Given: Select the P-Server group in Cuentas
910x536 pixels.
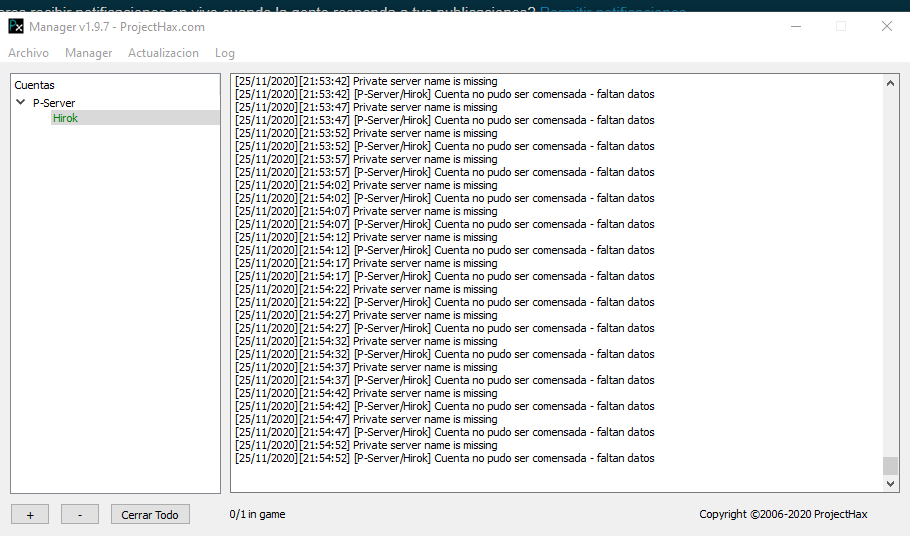Looking at the screenshot, I should pyautogui.click(x=54, y=103).
